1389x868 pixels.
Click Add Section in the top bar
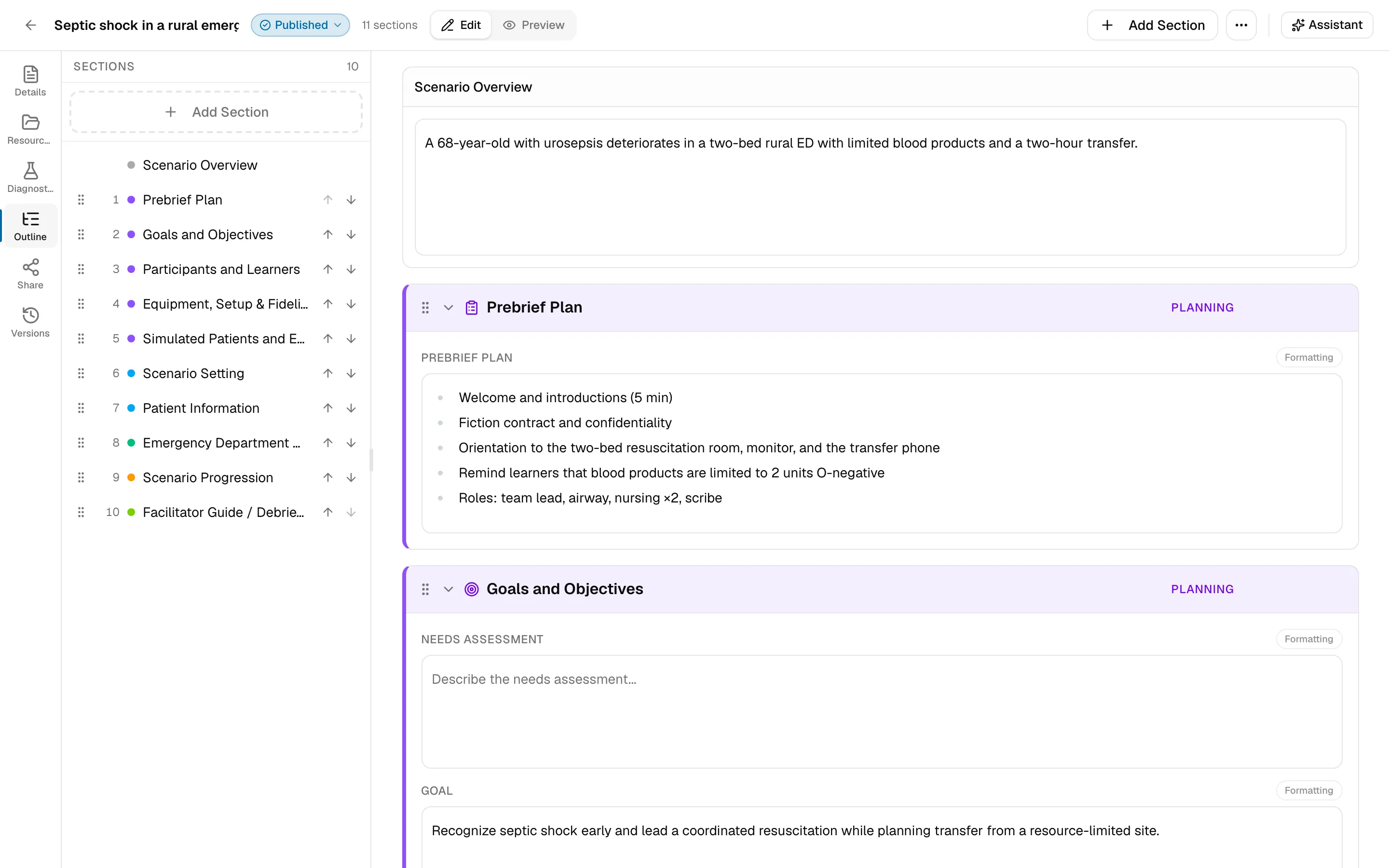click(1152, 25)
